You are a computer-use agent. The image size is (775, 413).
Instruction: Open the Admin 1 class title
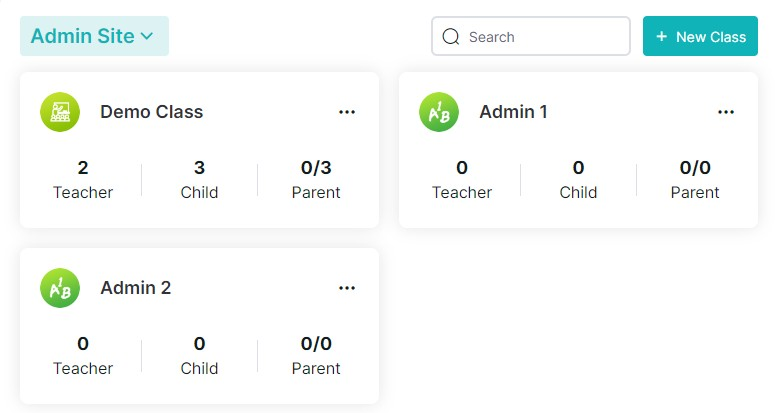click(x=514, y=112)
